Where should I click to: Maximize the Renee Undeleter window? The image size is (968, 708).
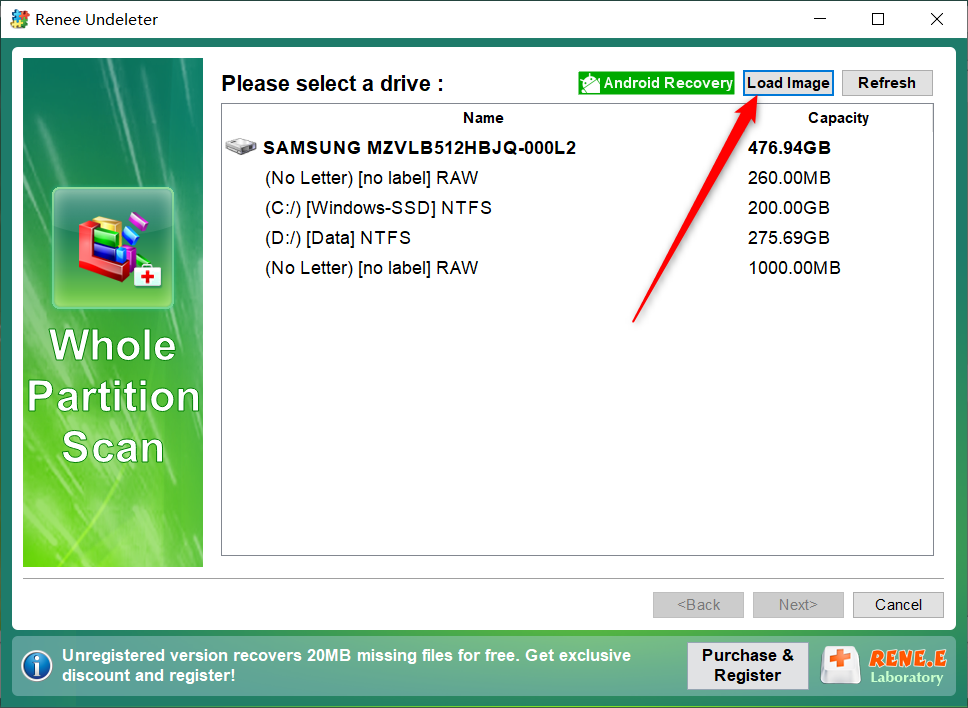878,19
